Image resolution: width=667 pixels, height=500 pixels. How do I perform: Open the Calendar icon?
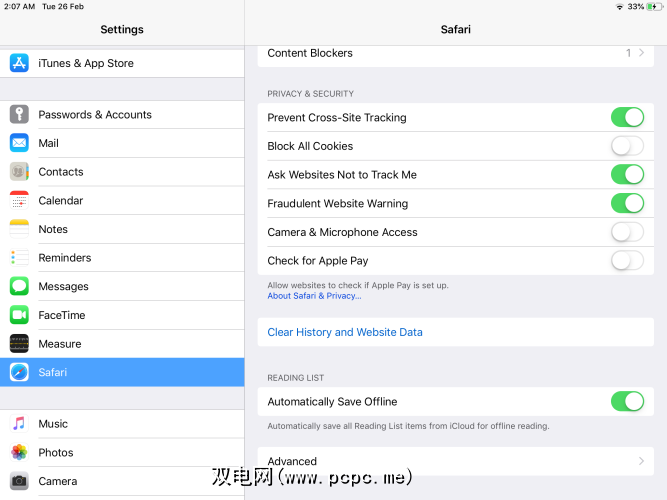tap(20, 201)
